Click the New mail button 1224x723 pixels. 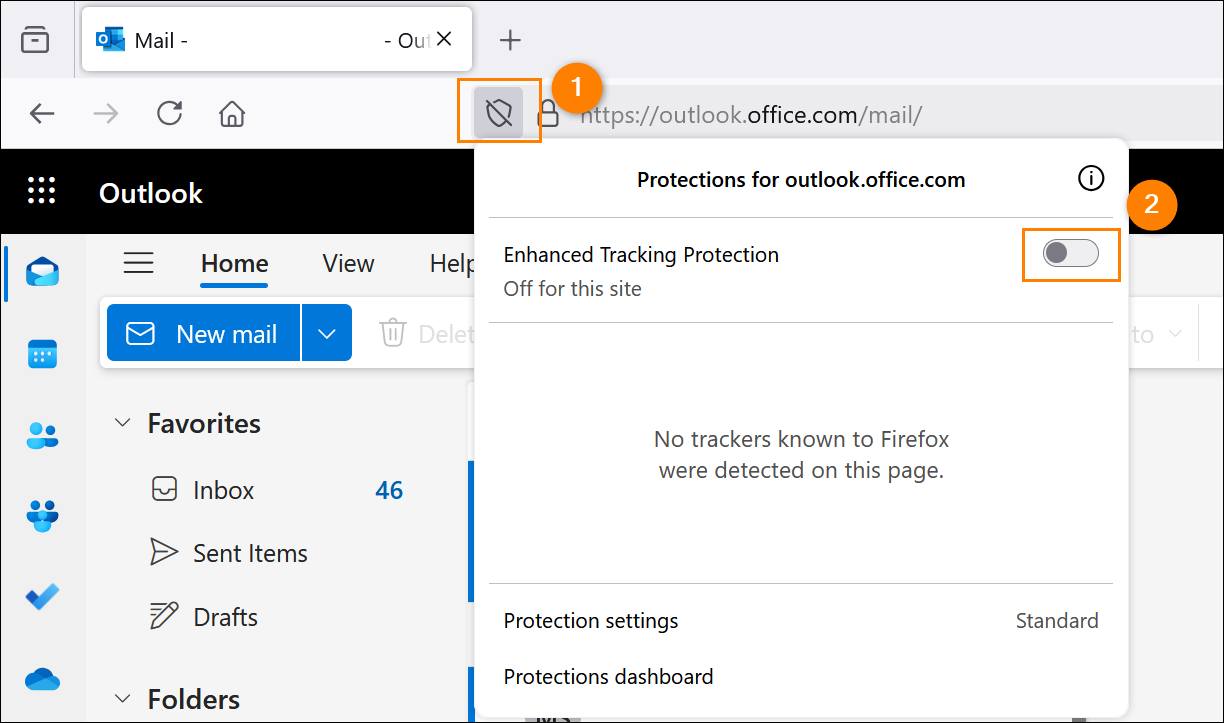tap(204, 333)
